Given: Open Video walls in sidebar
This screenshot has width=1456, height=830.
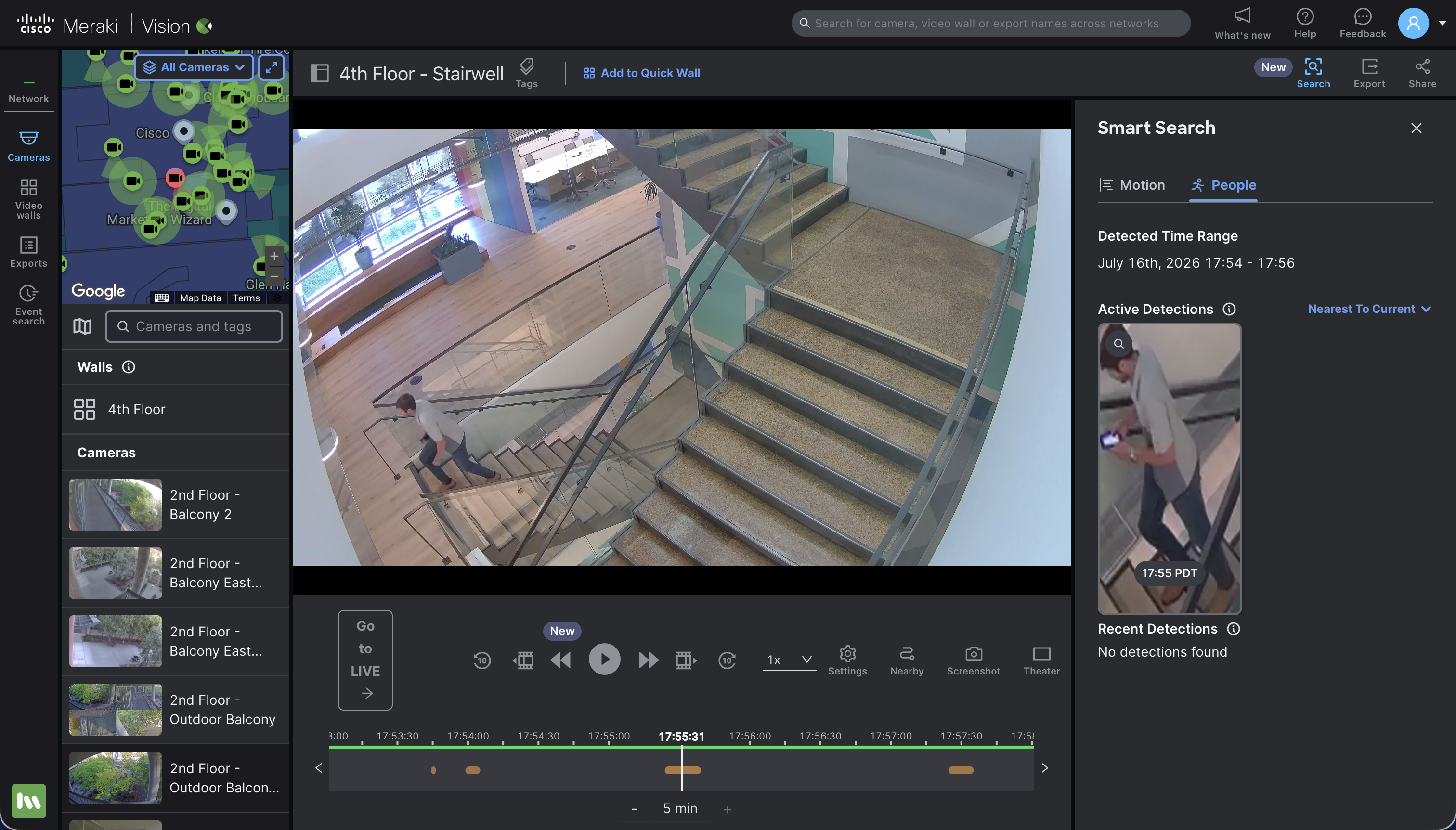Looking at the screenshot, I should coord(28,199).
